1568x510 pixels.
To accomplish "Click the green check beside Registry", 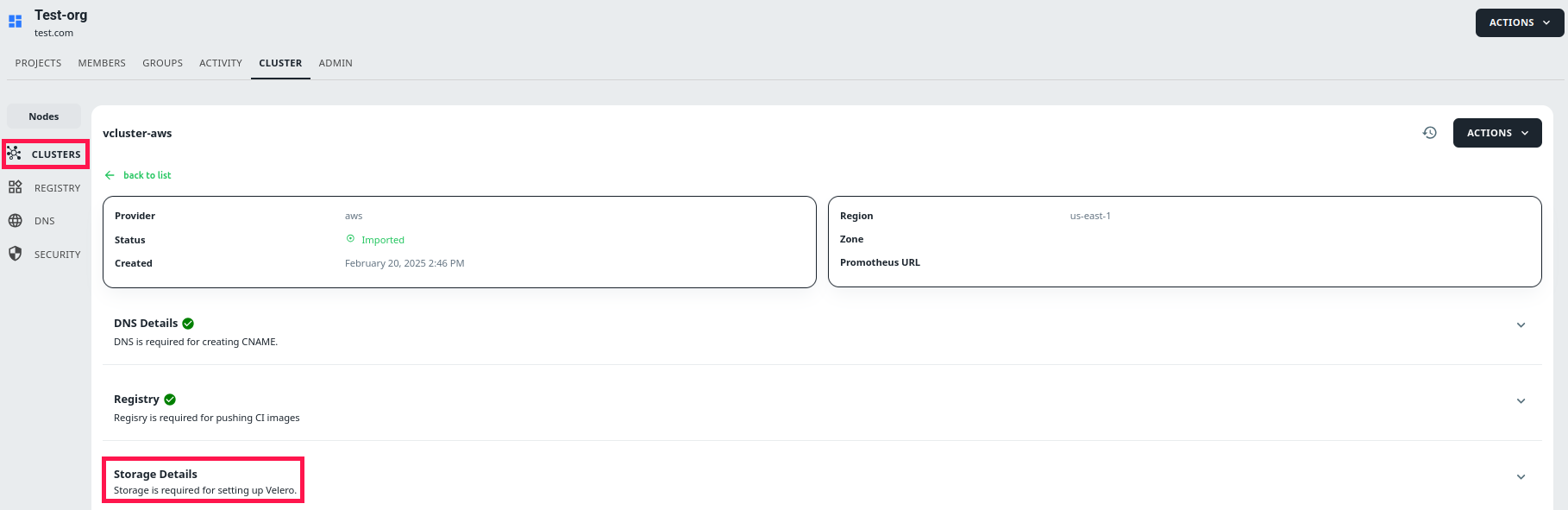I will click(170, 400).
